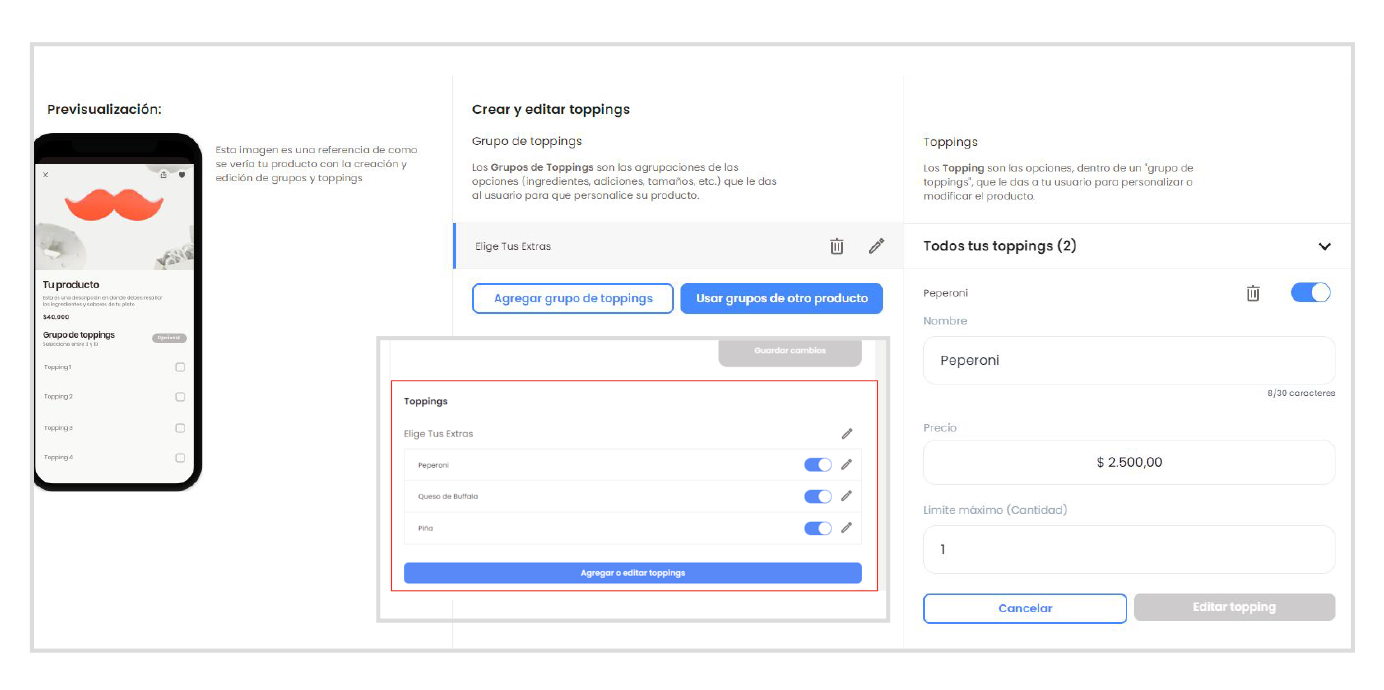Turn off the Piña topping switch

click(817, 528)
